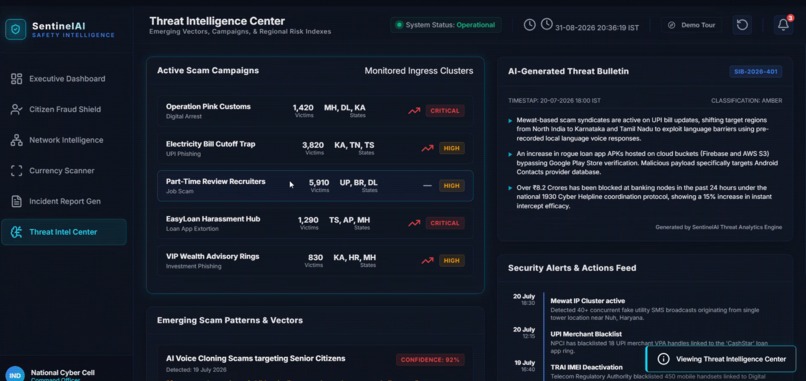Open EasyLoan Harassment Hub campaign
This screenshot has width=806, height=381.
point(315,223)
